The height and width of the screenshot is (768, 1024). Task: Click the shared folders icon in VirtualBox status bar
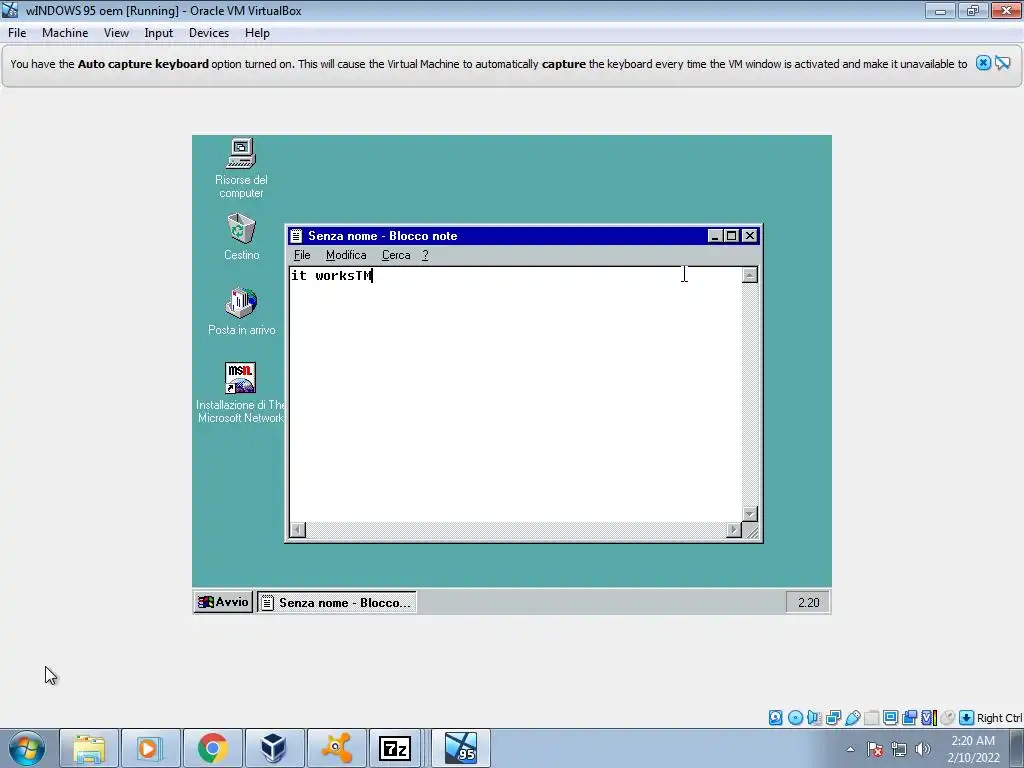(x=871, y=718)
